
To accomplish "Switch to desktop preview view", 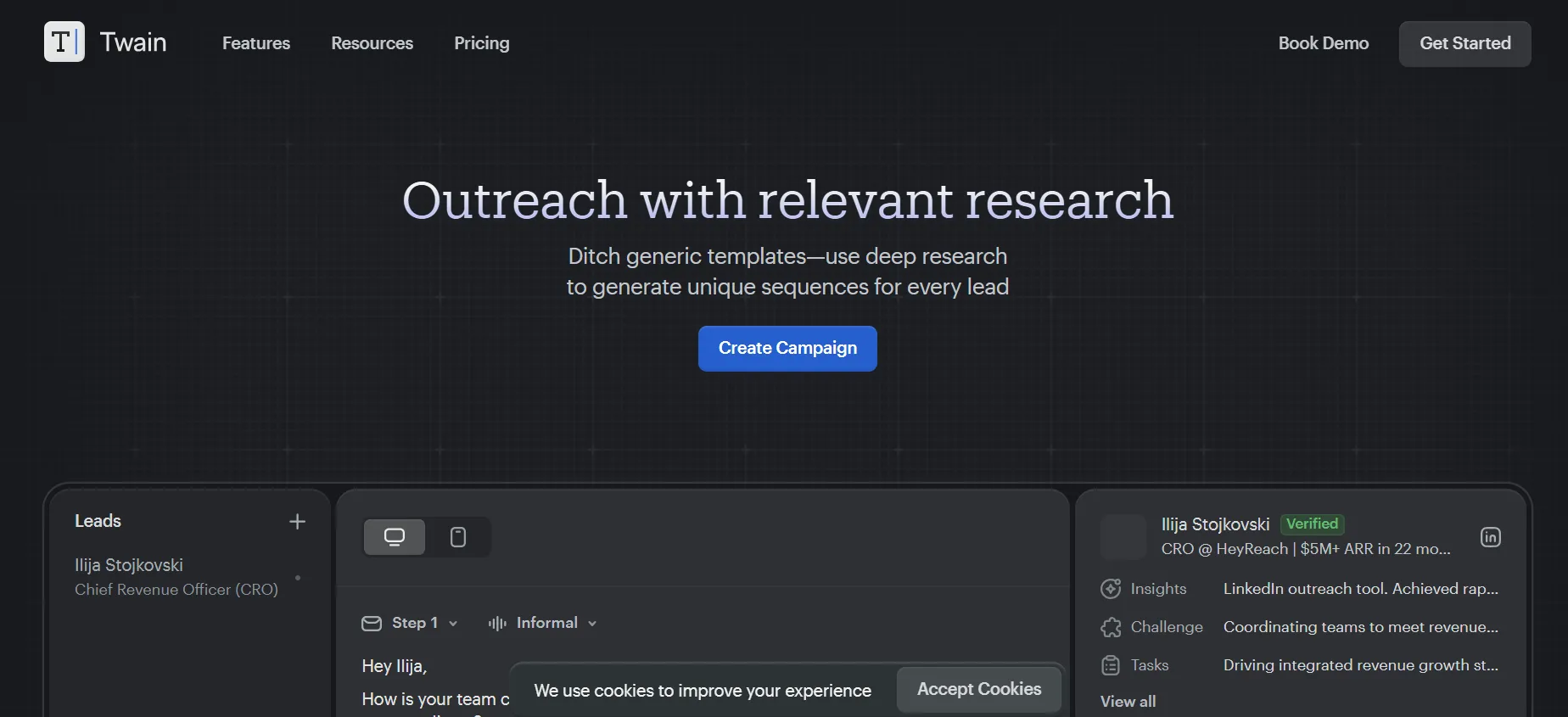I will pos(395,537).
